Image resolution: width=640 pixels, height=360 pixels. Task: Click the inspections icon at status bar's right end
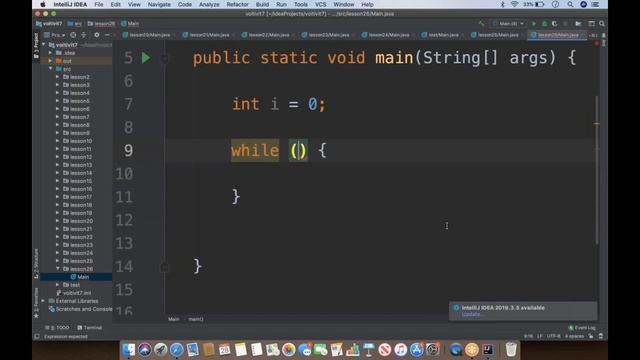coord(601,336)
